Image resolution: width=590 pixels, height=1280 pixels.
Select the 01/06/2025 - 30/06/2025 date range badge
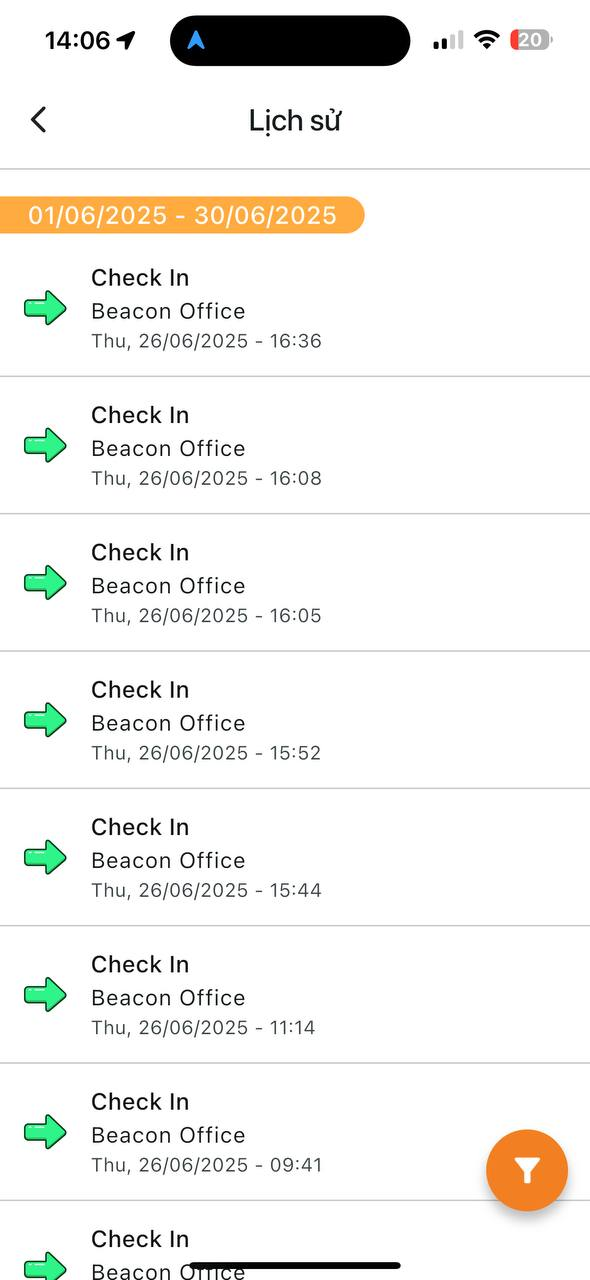pyautogui.click(x=181, y=215)
